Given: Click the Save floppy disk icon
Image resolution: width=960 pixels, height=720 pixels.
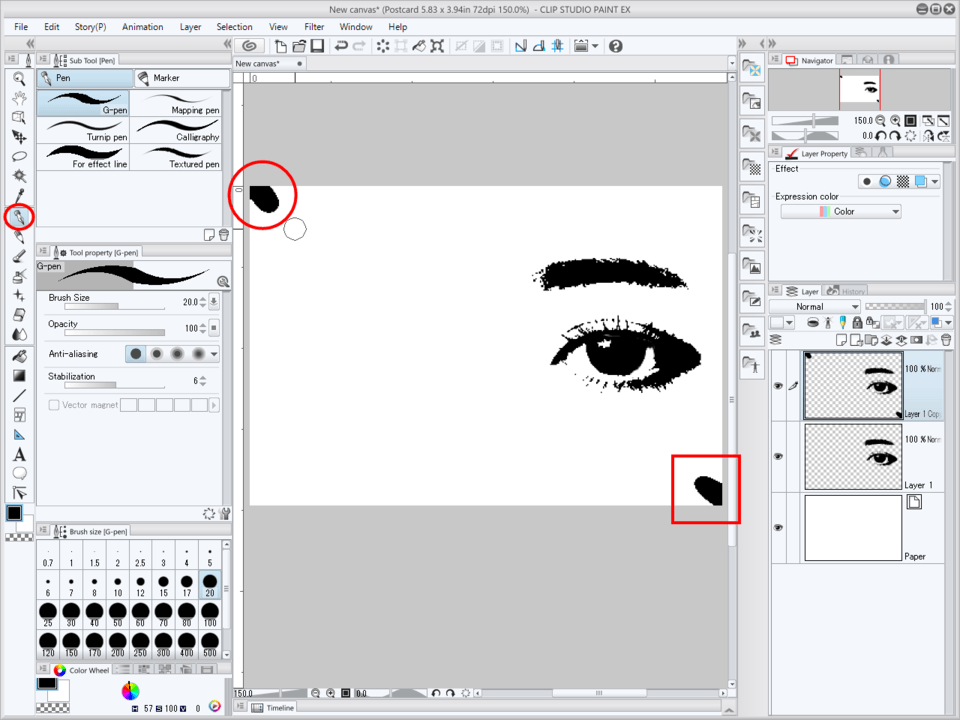Looking at the screenshot, I should click(x=317, y=46).
